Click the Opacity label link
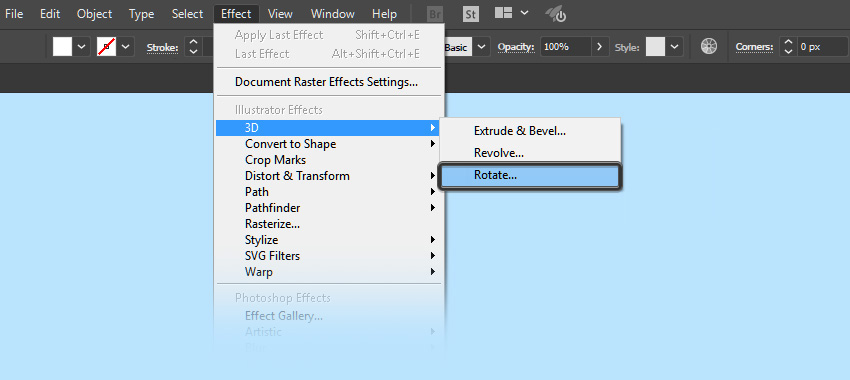This screenshot has width=850, height=380. (516, 47)
